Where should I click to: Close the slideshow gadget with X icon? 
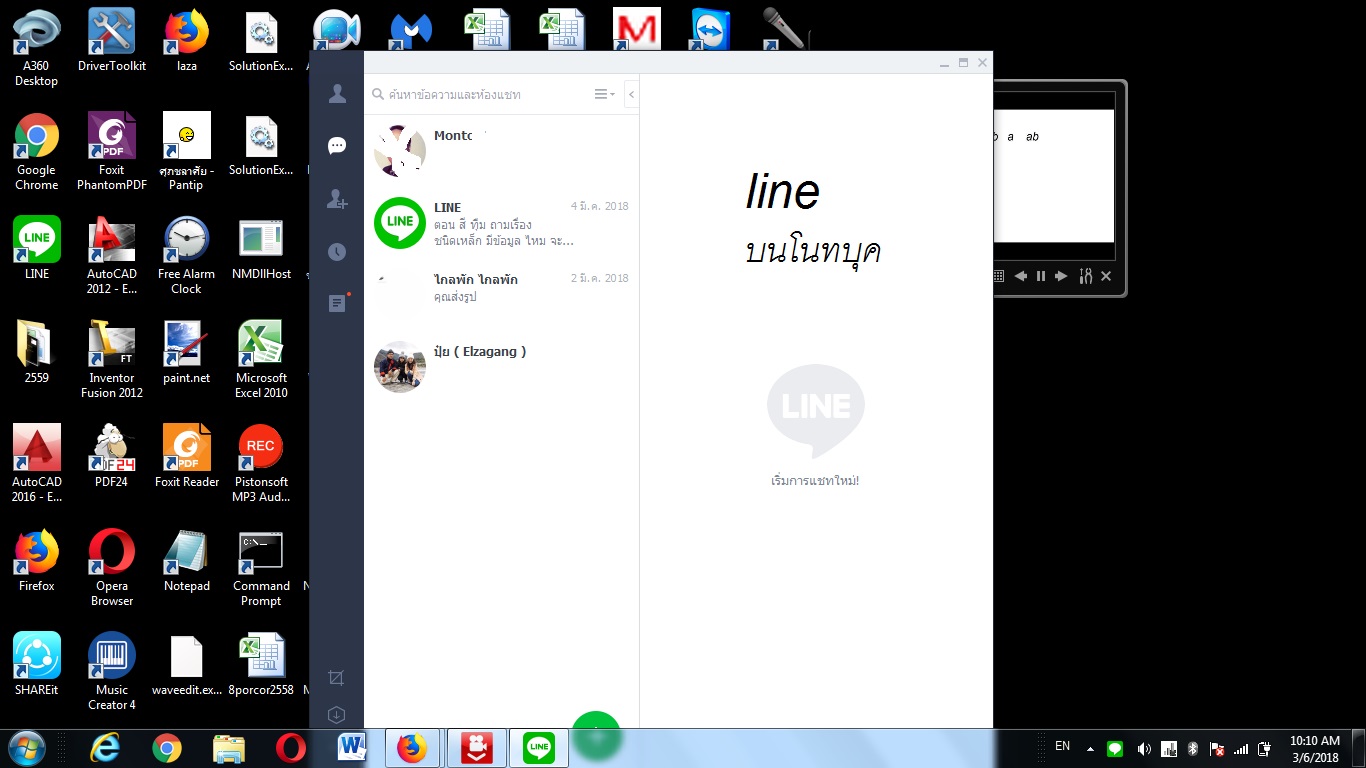click(1106, 276)
